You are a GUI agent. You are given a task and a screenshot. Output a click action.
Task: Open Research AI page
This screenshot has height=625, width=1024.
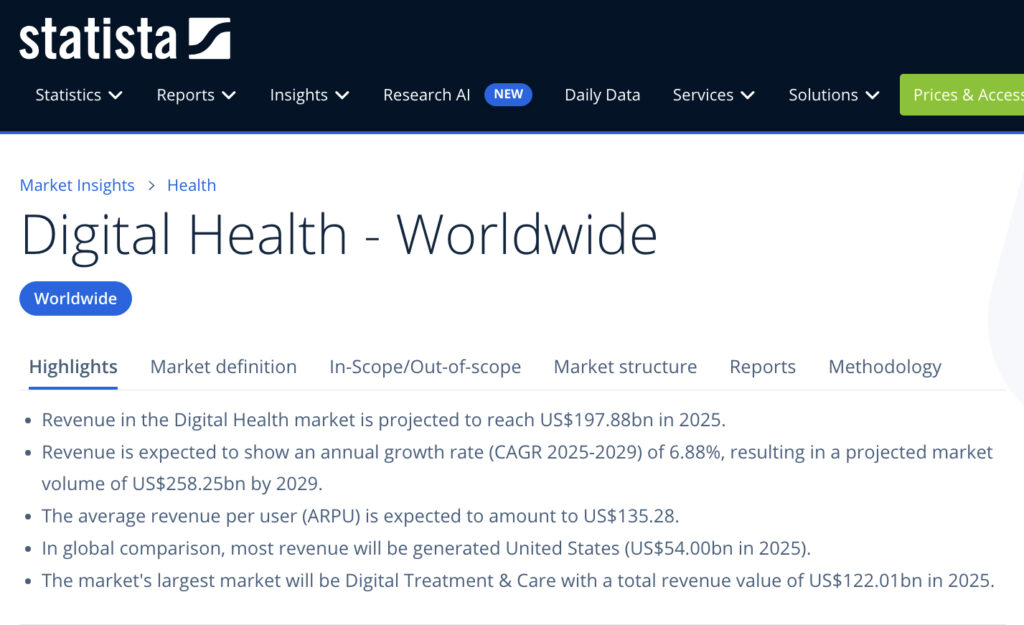click(426, 95)
